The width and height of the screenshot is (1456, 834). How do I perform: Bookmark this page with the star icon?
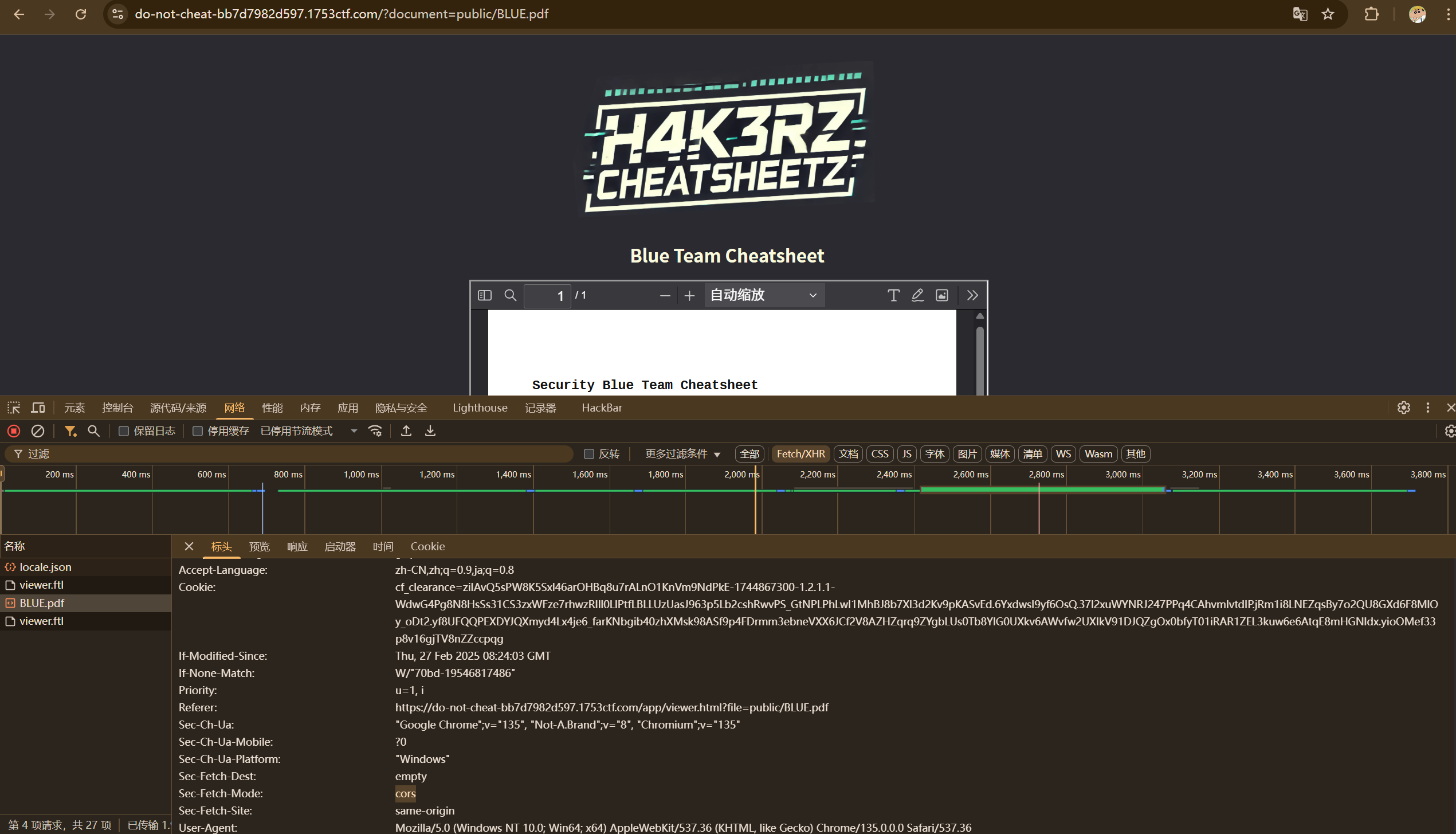coord(1328,14)
